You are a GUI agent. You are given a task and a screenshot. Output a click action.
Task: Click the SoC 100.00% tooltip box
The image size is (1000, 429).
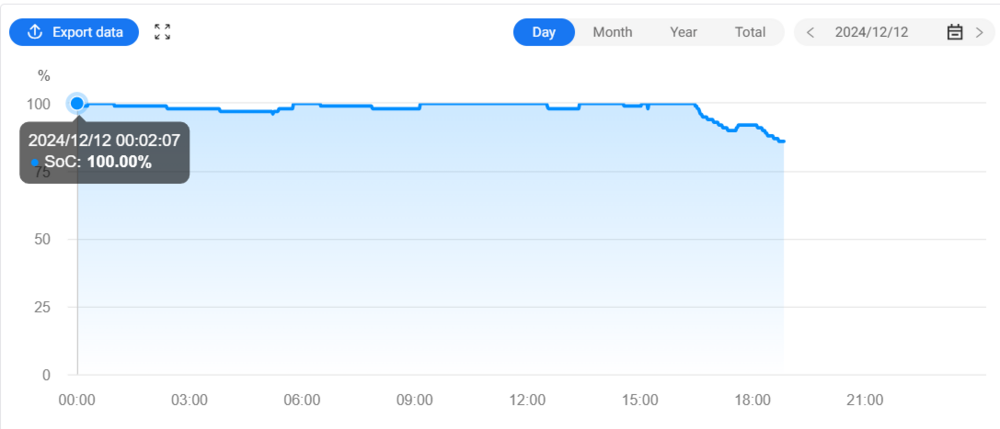pyautogui.click(x=104, y=152)
